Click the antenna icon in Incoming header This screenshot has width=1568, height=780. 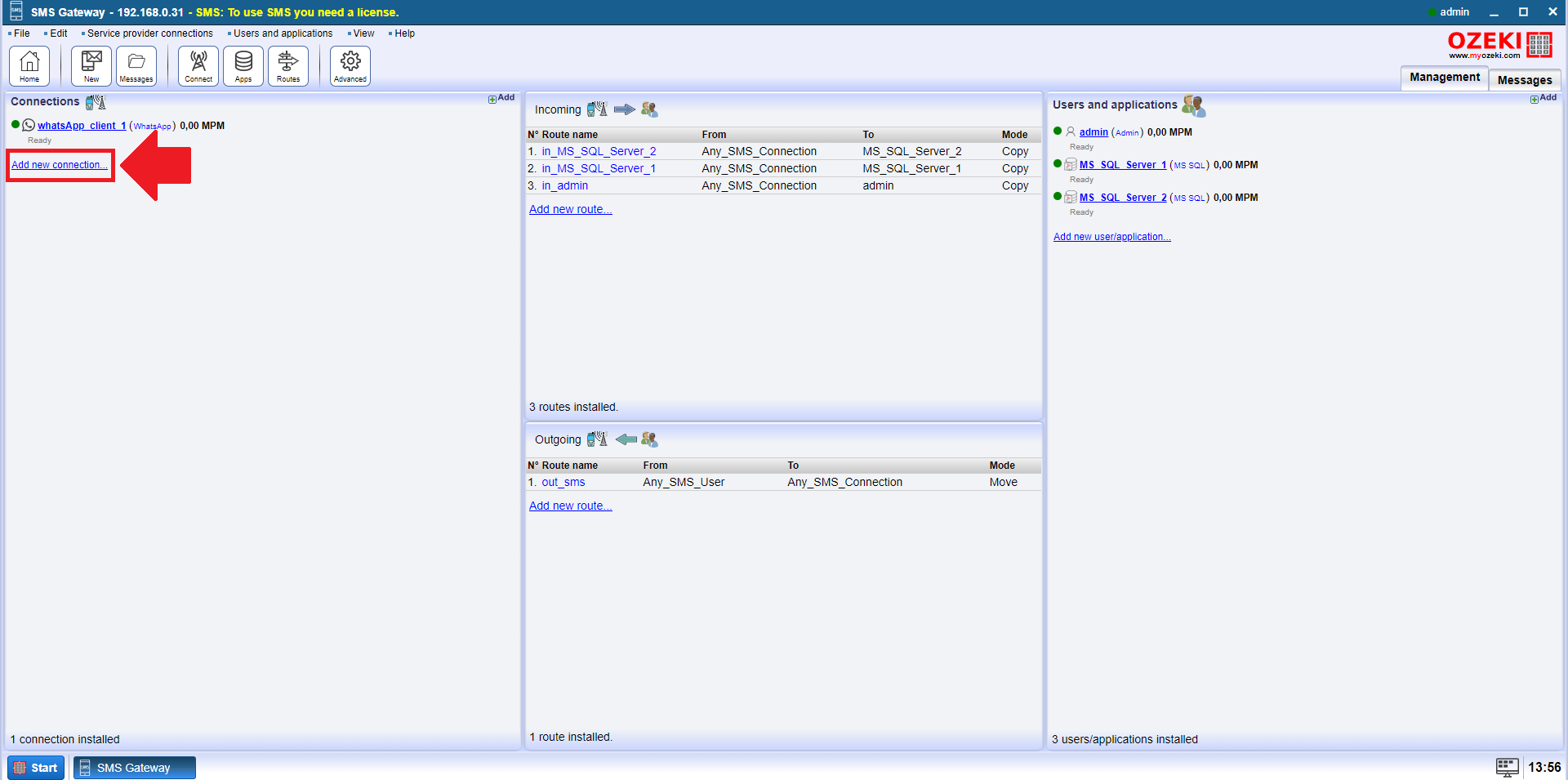(x=597, y=109)
